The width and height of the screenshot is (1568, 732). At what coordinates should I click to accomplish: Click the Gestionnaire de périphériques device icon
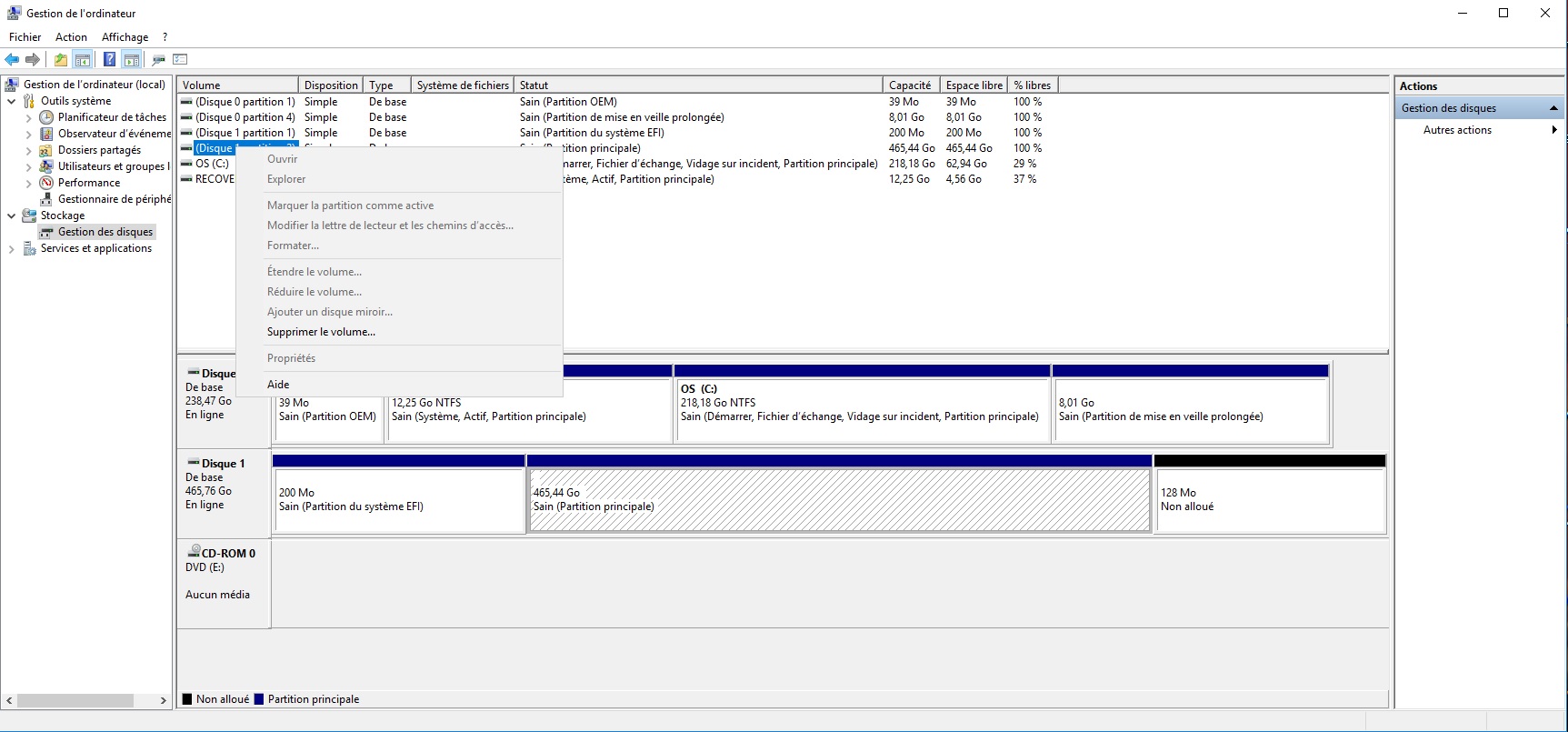click(x=47, y=199)
